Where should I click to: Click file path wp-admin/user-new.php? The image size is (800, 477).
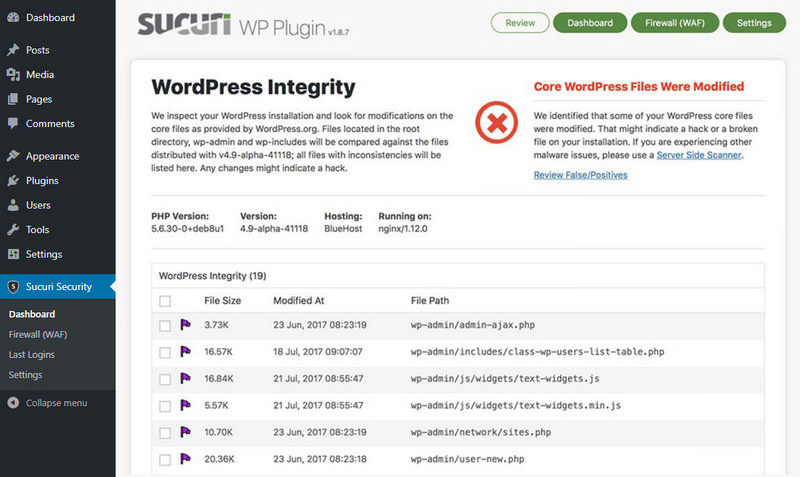(467, 459)
